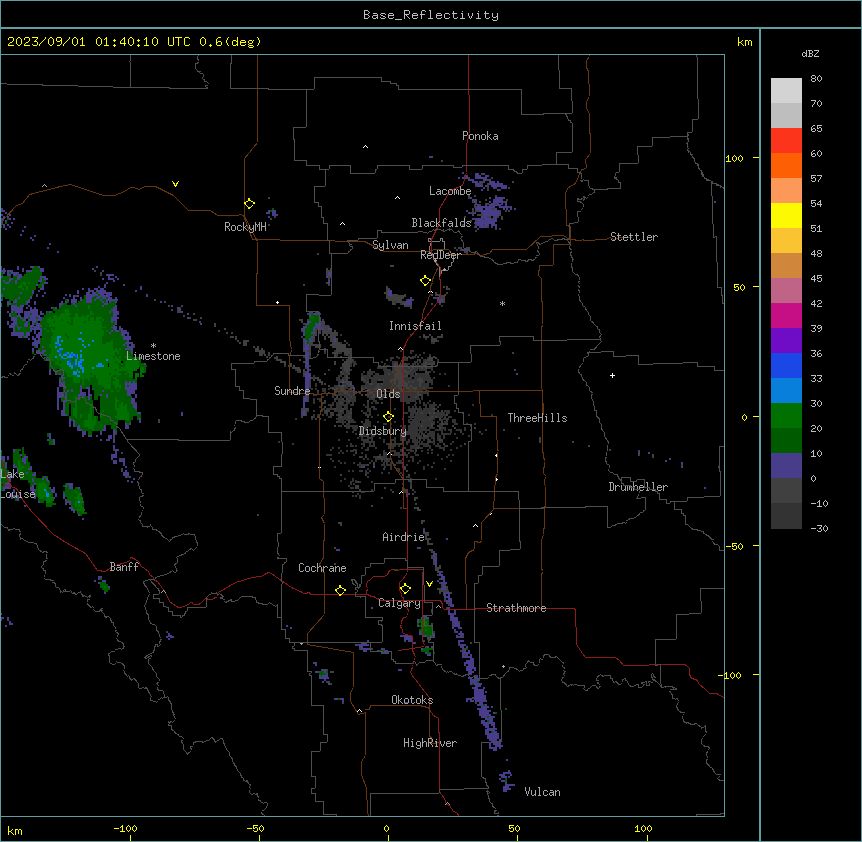Click the 100 tick label on the right axis
The image size is (862, 842).
(734, 158)
